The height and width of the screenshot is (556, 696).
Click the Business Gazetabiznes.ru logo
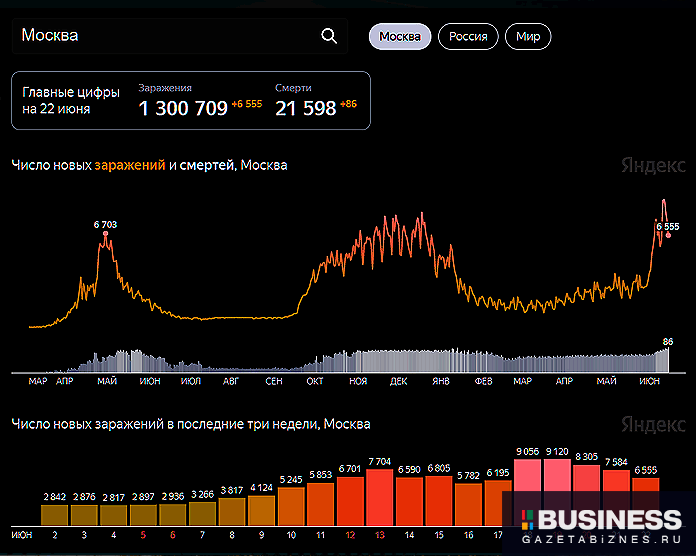coord(603,526)
